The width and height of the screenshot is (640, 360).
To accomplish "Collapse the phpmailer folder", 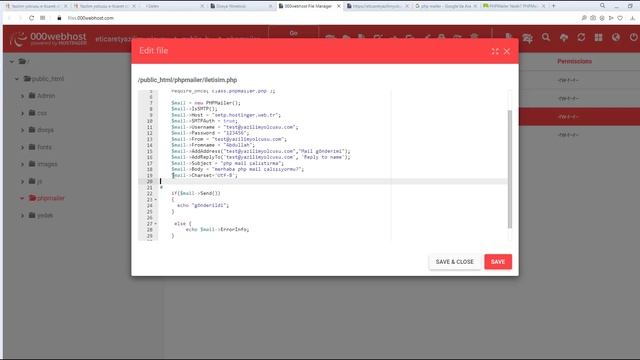I will coord(22,198).
